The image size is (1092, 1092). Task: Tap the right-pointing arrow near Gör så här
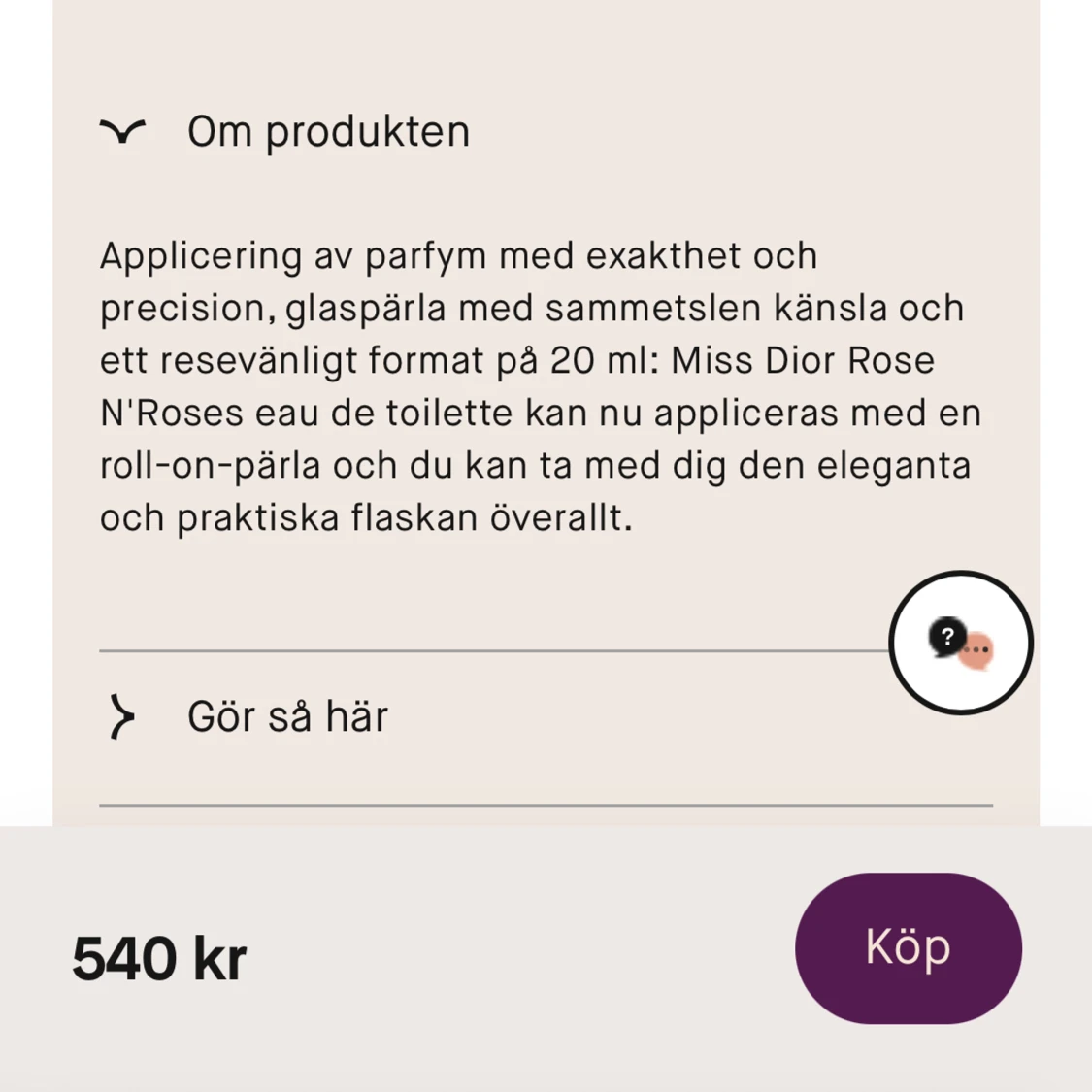coord(121,716)
